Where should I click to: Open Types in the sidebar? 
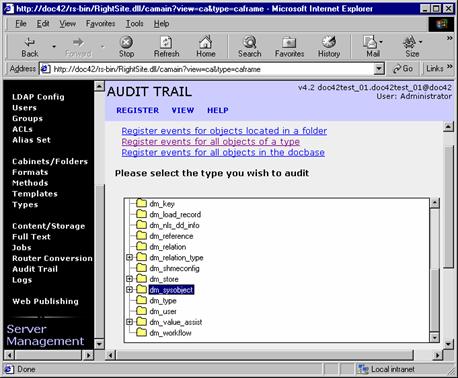pos(25,204)
